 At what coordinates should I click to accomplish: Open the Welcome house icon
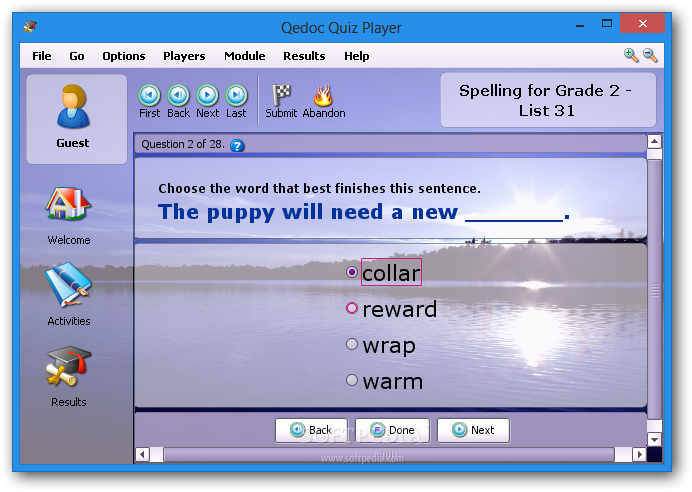point(68,204)
